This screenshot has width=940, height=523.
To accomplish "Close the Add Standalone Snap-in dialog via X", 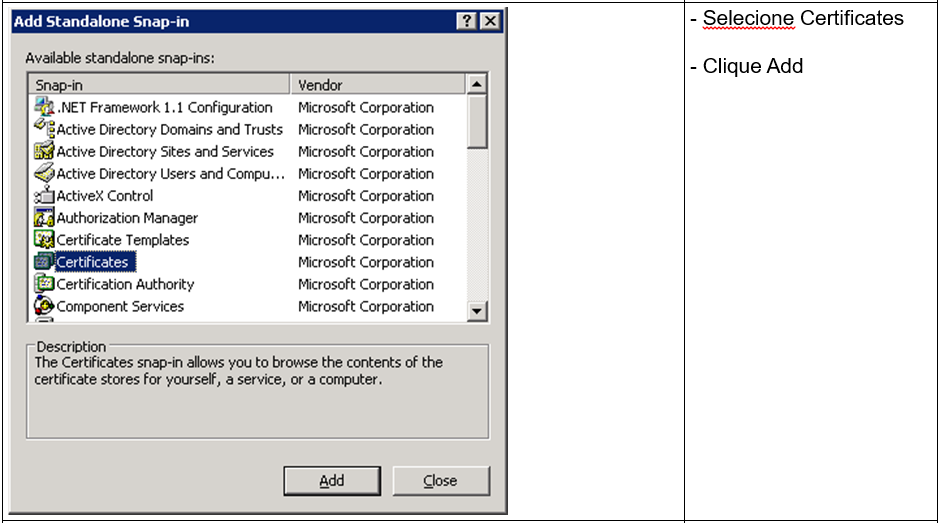I will (x=490, y=22).
